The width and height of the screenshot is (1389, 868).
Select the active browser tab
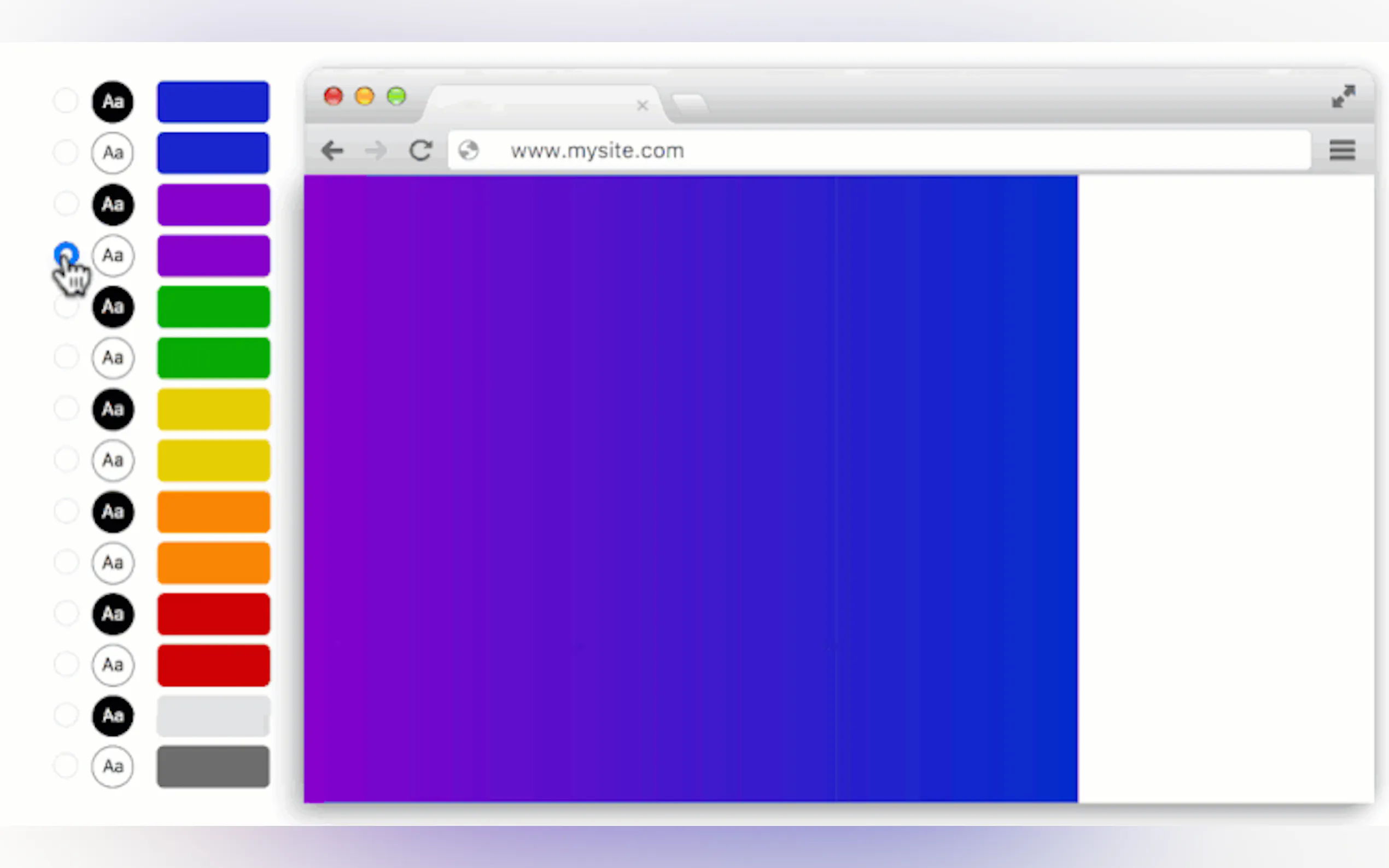point(546,104)
